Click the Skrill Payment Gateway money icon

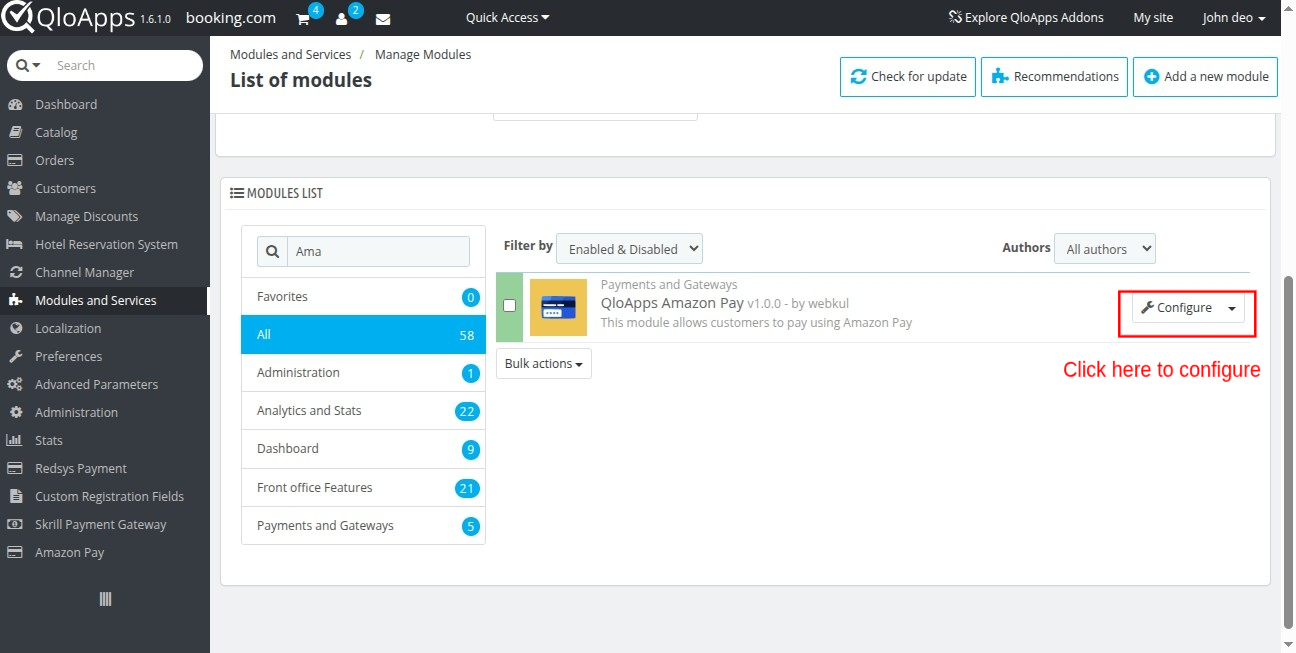(x=15, y=524)
